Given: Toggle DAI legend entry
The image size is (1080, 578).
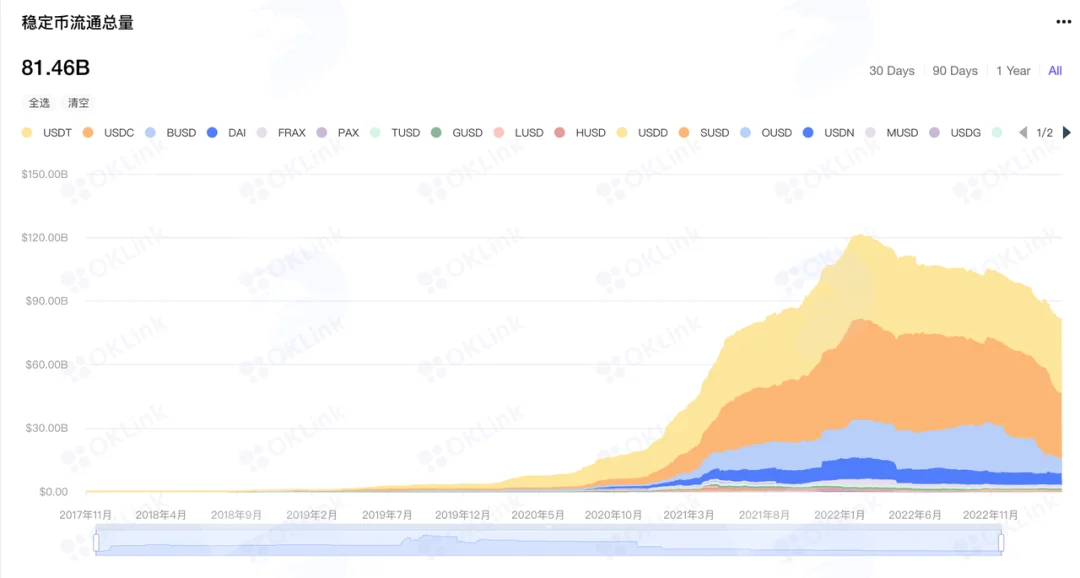Looking at the screenshot, I should (227, 132).
